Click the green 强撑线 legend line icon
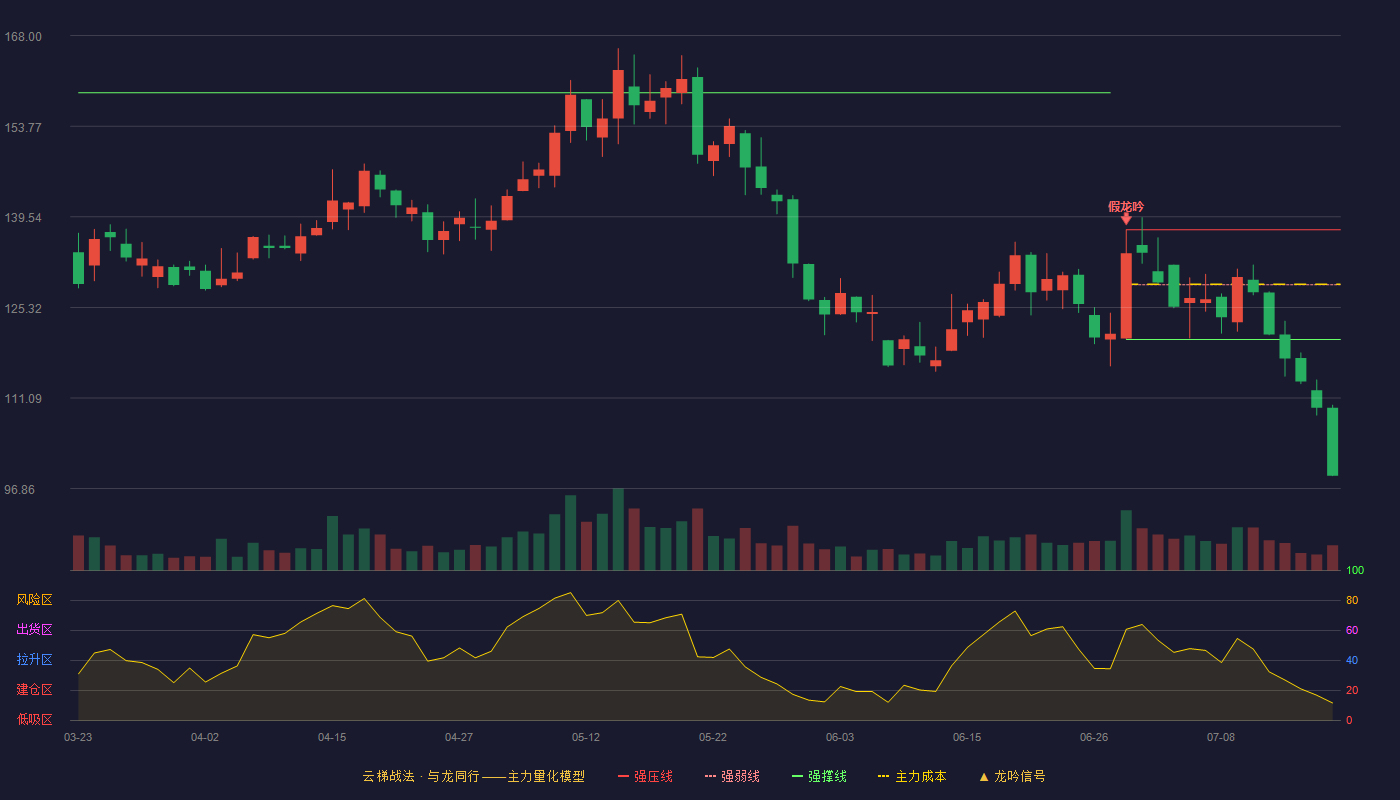Viewport: 1400px width, 800px height. tap(797, 776)
